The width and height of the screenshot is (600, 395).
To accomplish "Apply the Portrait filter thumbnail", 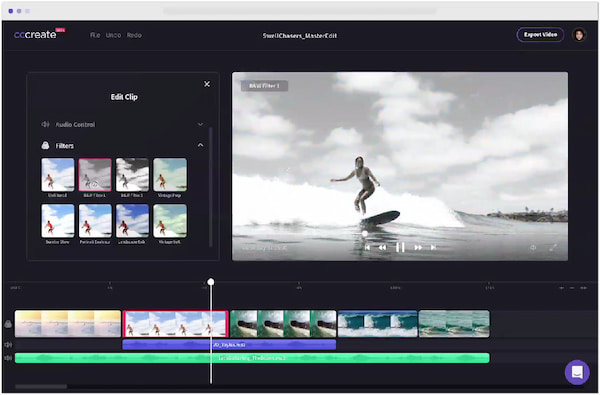I will tap(95, 221).
